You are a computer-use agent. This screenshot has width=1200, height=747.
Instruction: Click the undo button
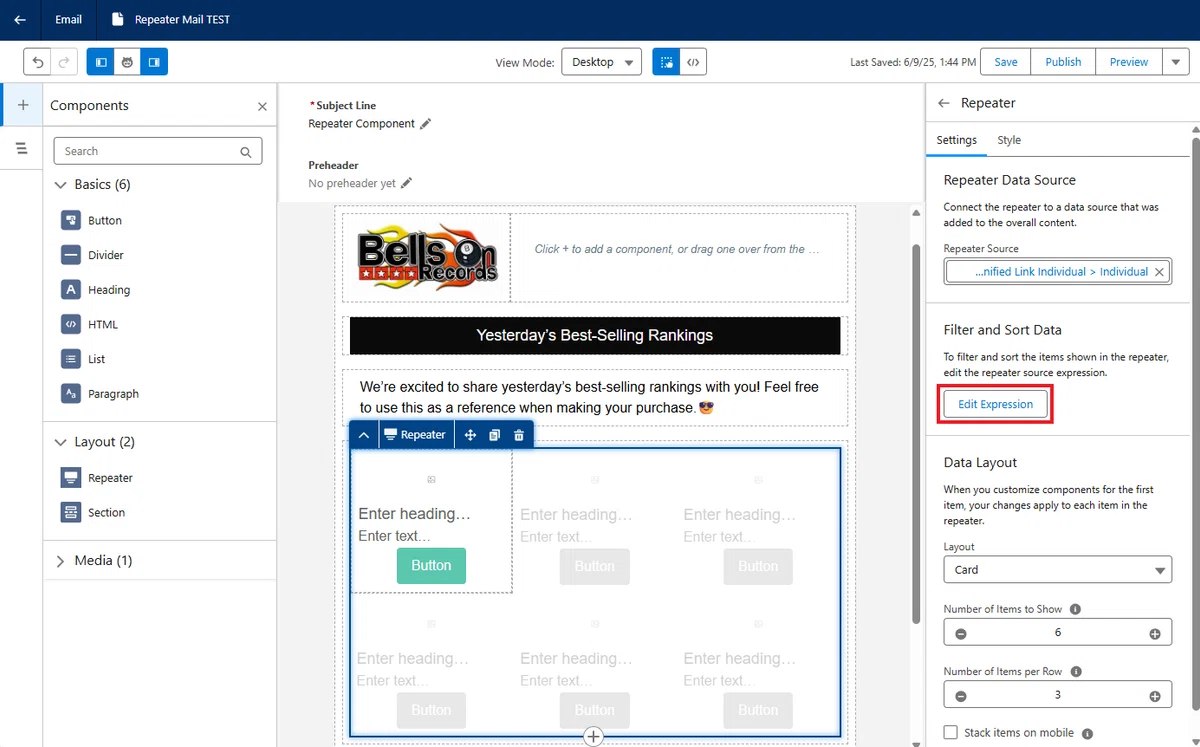(38, 62)
